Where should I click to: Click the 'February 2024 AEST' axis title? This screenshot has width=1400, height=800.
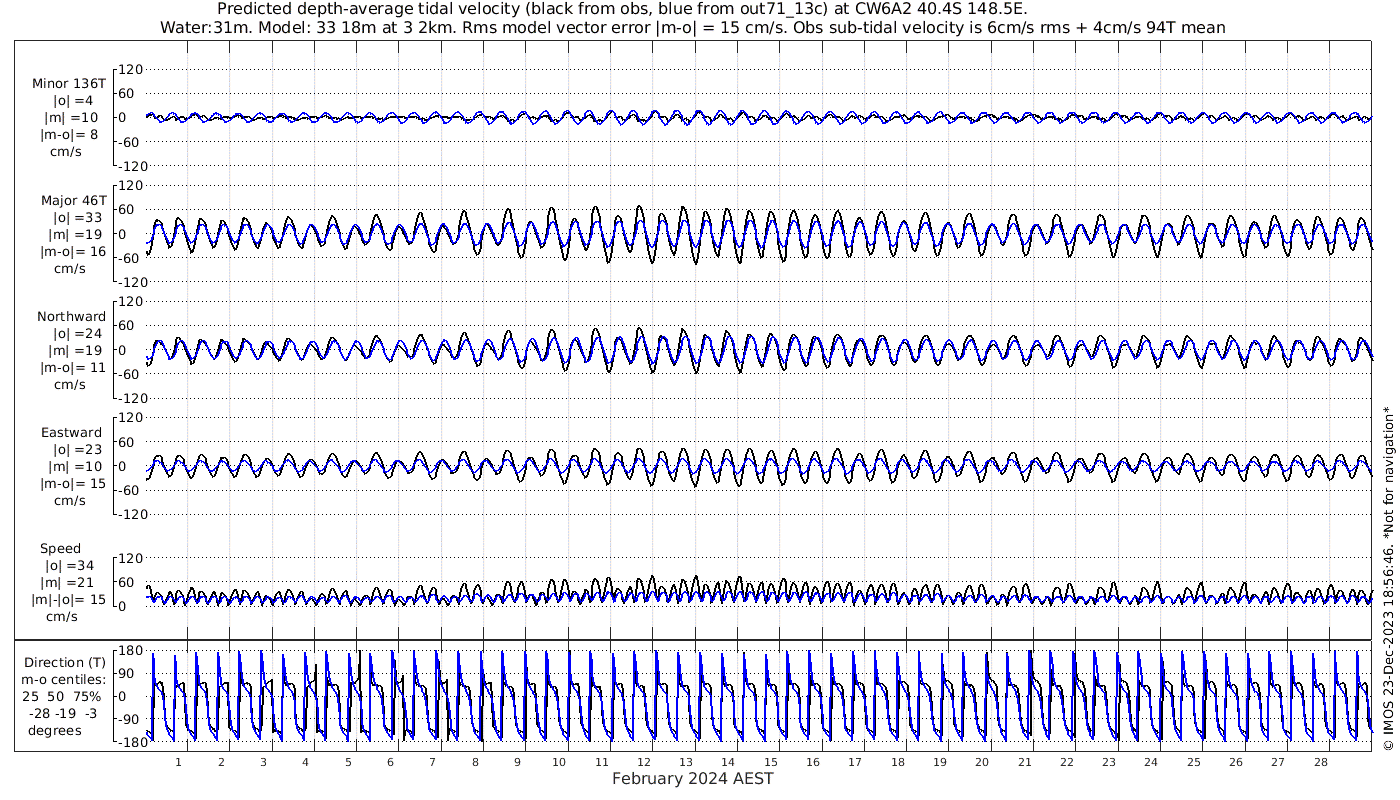click(692, 779)
